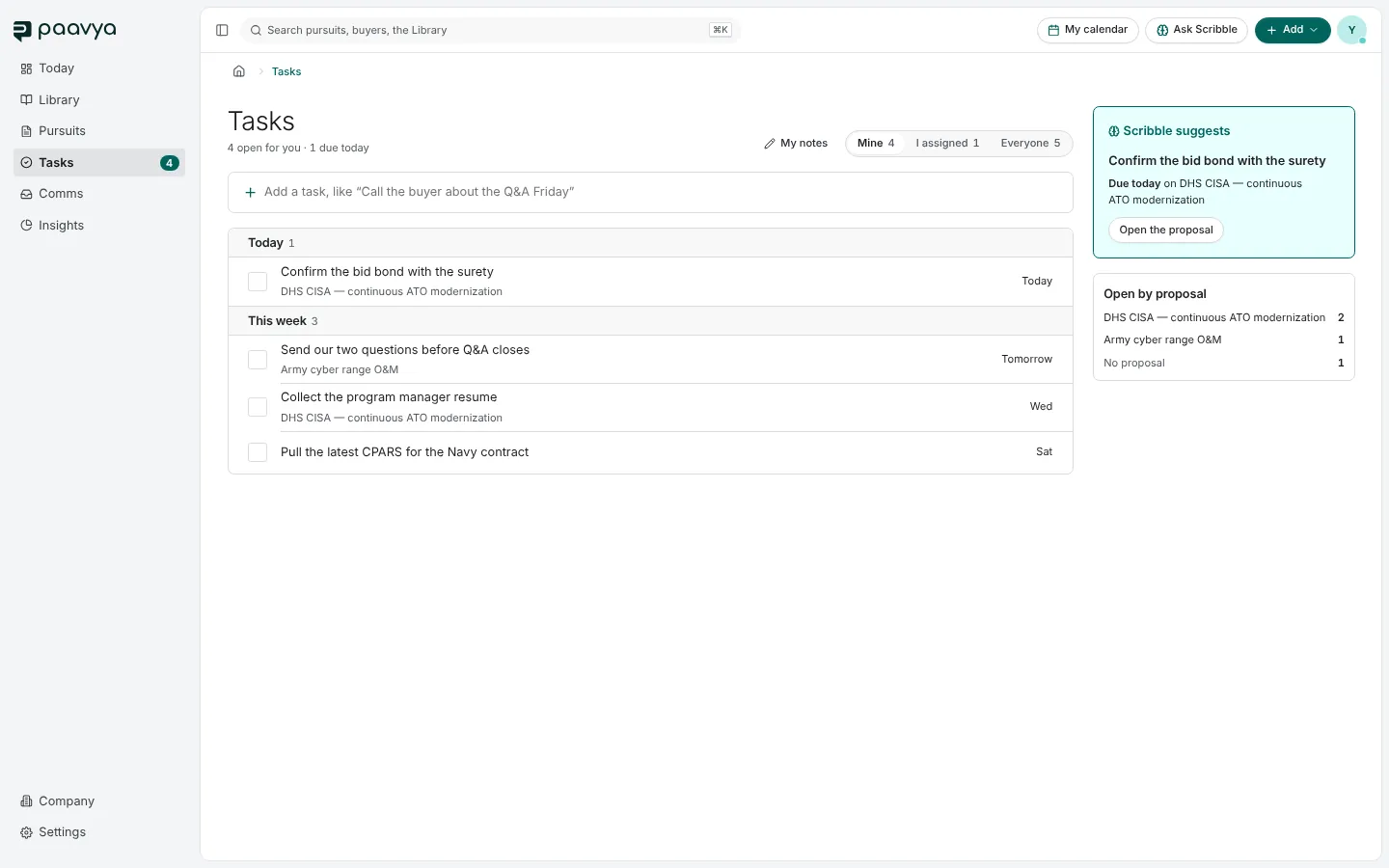Image resolution: width=1389 pixels, height=868 pixels.
Task: Open Comms in the sidebar
Action: tap(99, 194)
